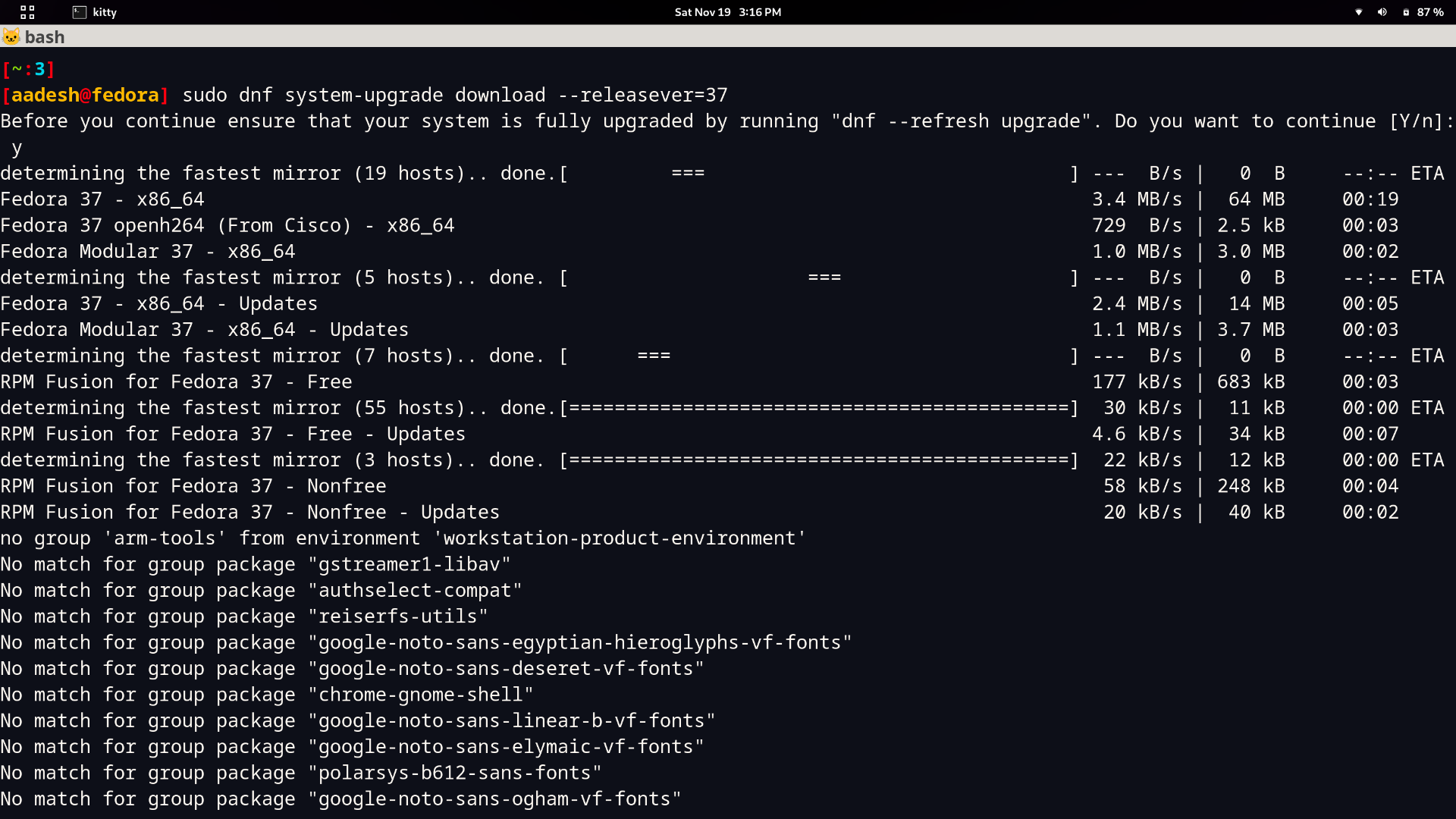Image resolution: width=1456 pixels, height=819 pixels.
Task: Click the Fedora 37 openh264 repository line
Action: [x=227, y=225]
